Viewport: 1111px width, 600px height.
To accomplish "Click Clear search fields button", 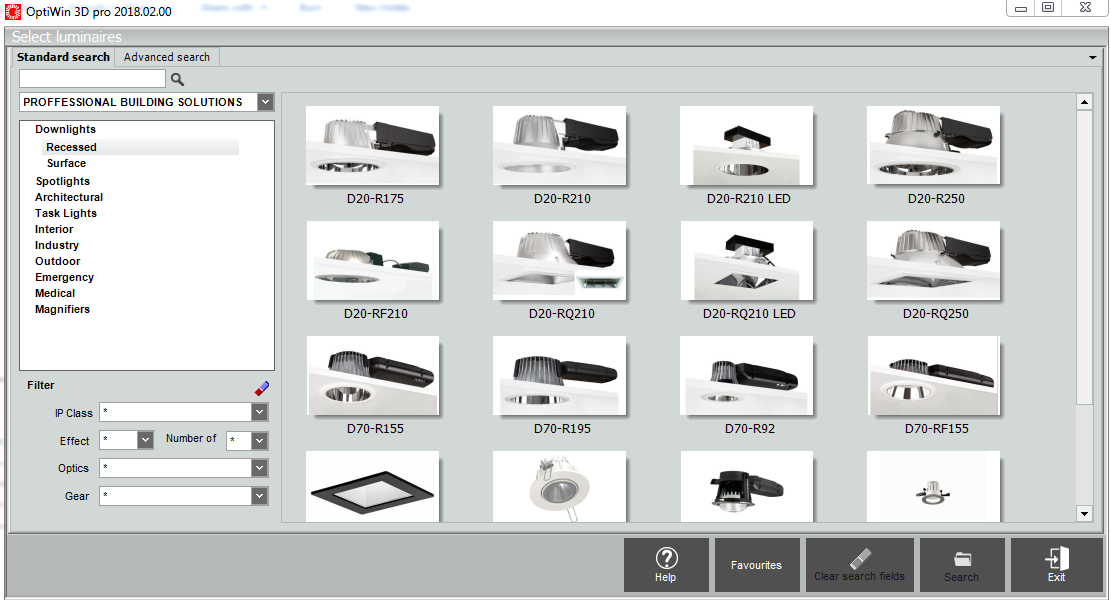I will (x=859, y=565).
